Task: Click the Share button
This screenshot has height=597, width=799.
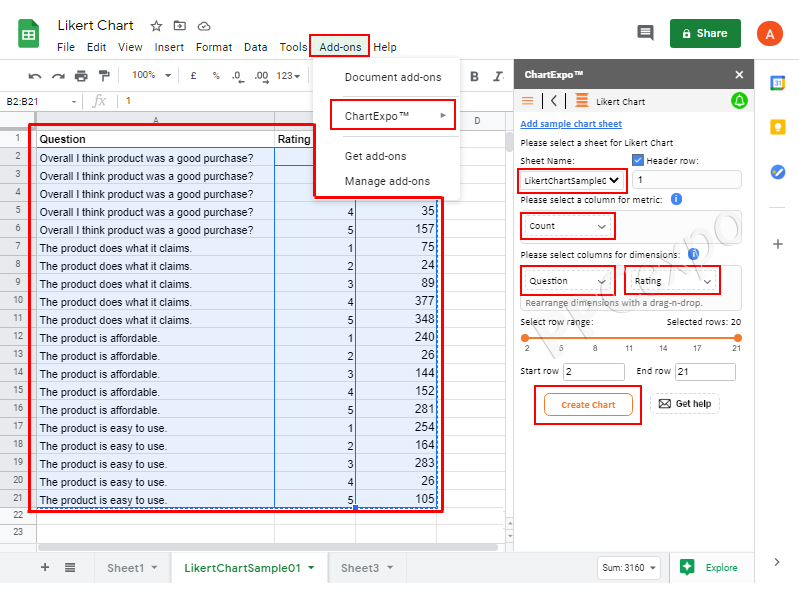Action: pos(705,34)
